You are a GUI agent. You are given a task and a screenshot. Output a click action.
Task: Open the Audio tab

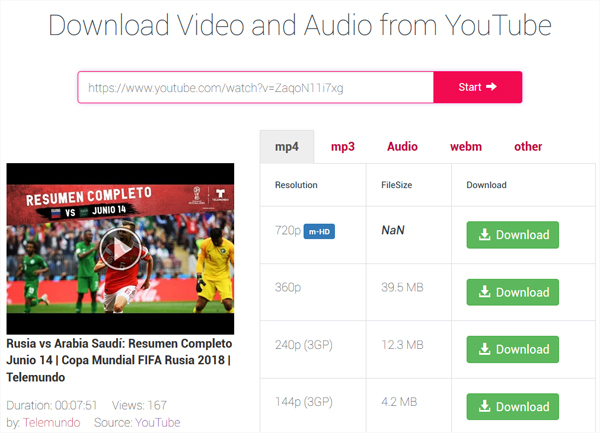point(402,147)
